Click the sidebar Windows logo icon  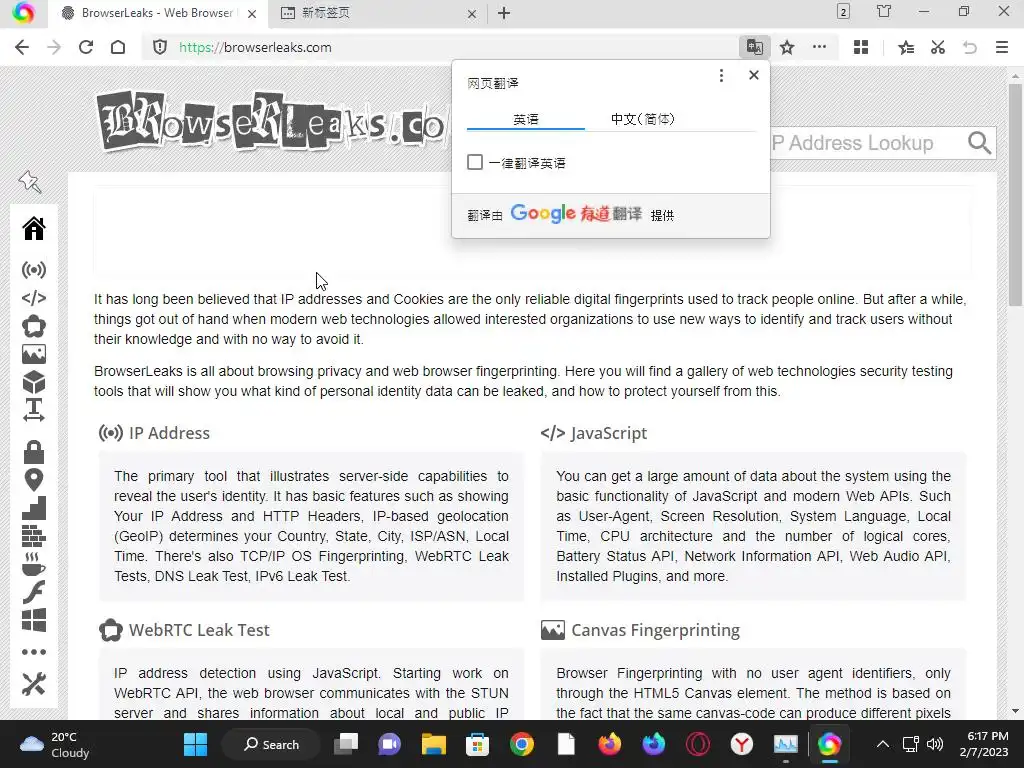[34, 620]
